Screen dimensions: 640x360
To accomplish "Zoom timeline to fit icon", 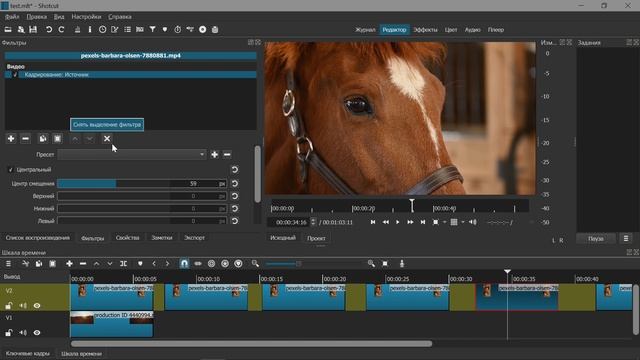I will [x=385, y=264].
